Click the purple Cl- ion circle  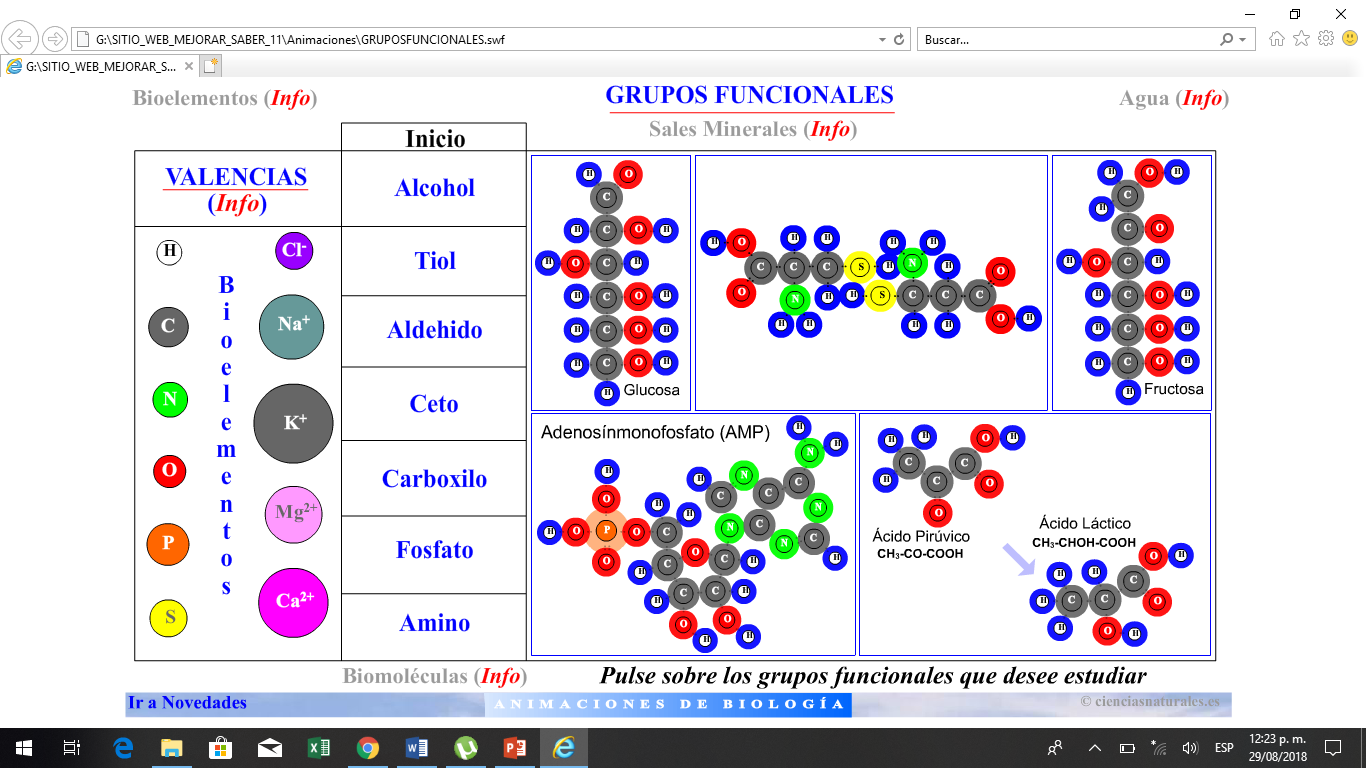coord(294,250)
